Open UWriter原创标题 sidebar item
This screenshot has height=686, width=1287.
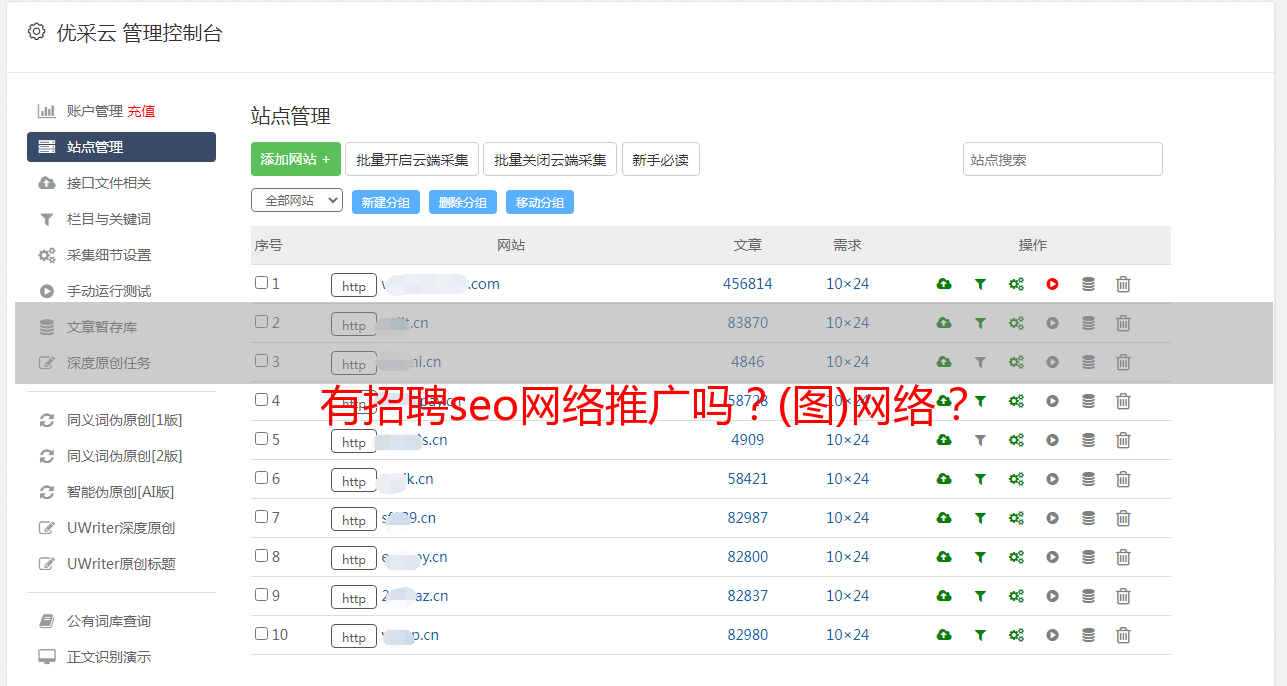click(121, 564)
